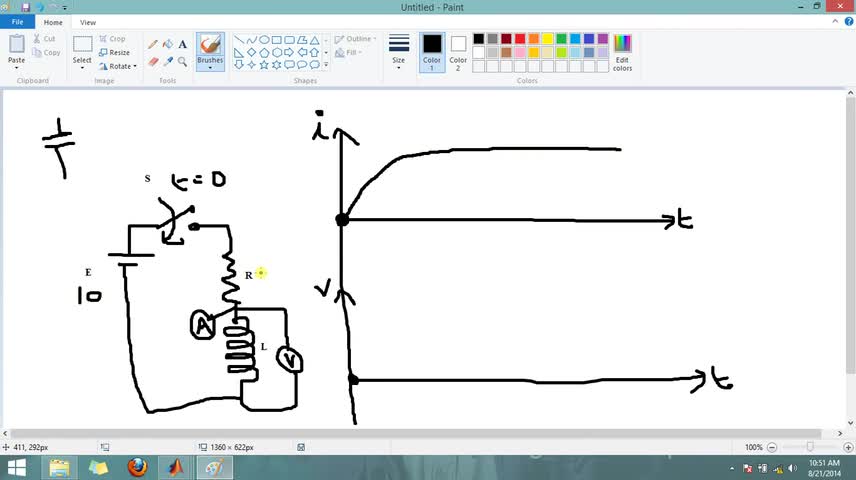Click the Copy button

pos(46,52)
